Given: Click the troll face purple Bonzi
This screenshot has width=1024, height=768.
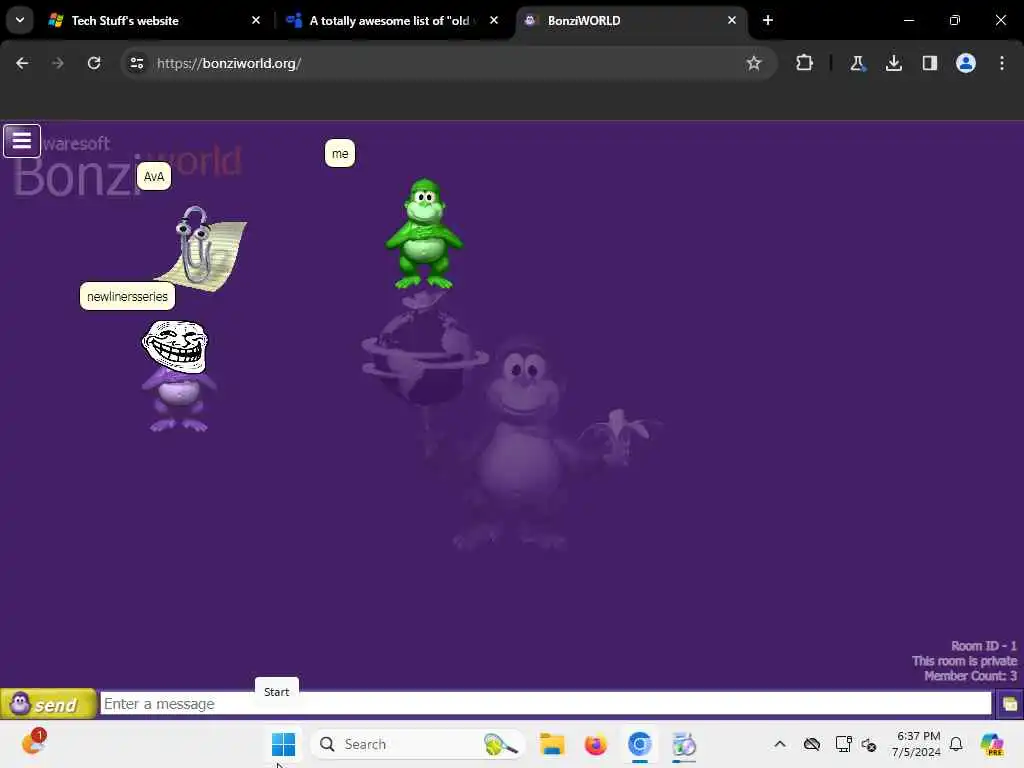Looking at the screenshot, I should (x=178, y=376).
